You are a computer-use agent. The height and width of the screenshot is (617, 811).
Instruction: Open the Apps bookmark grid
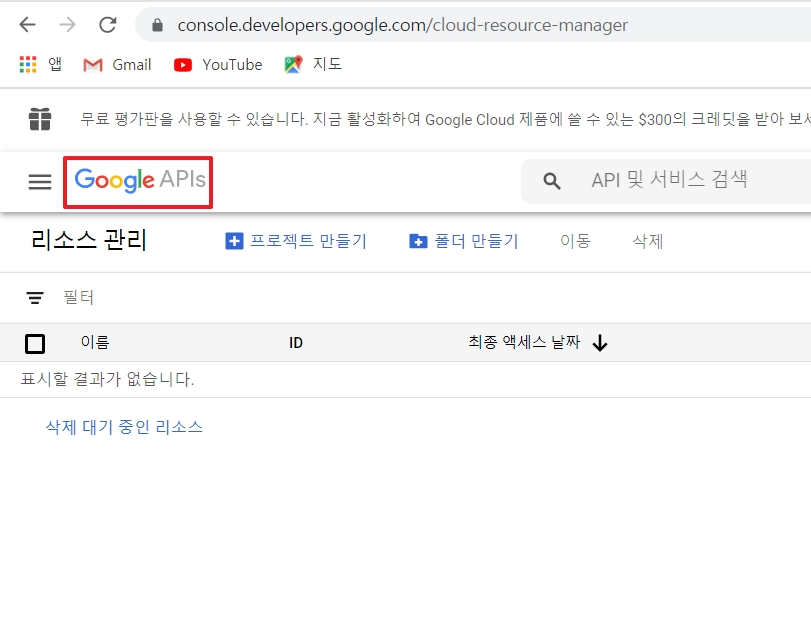coord(40,65)
